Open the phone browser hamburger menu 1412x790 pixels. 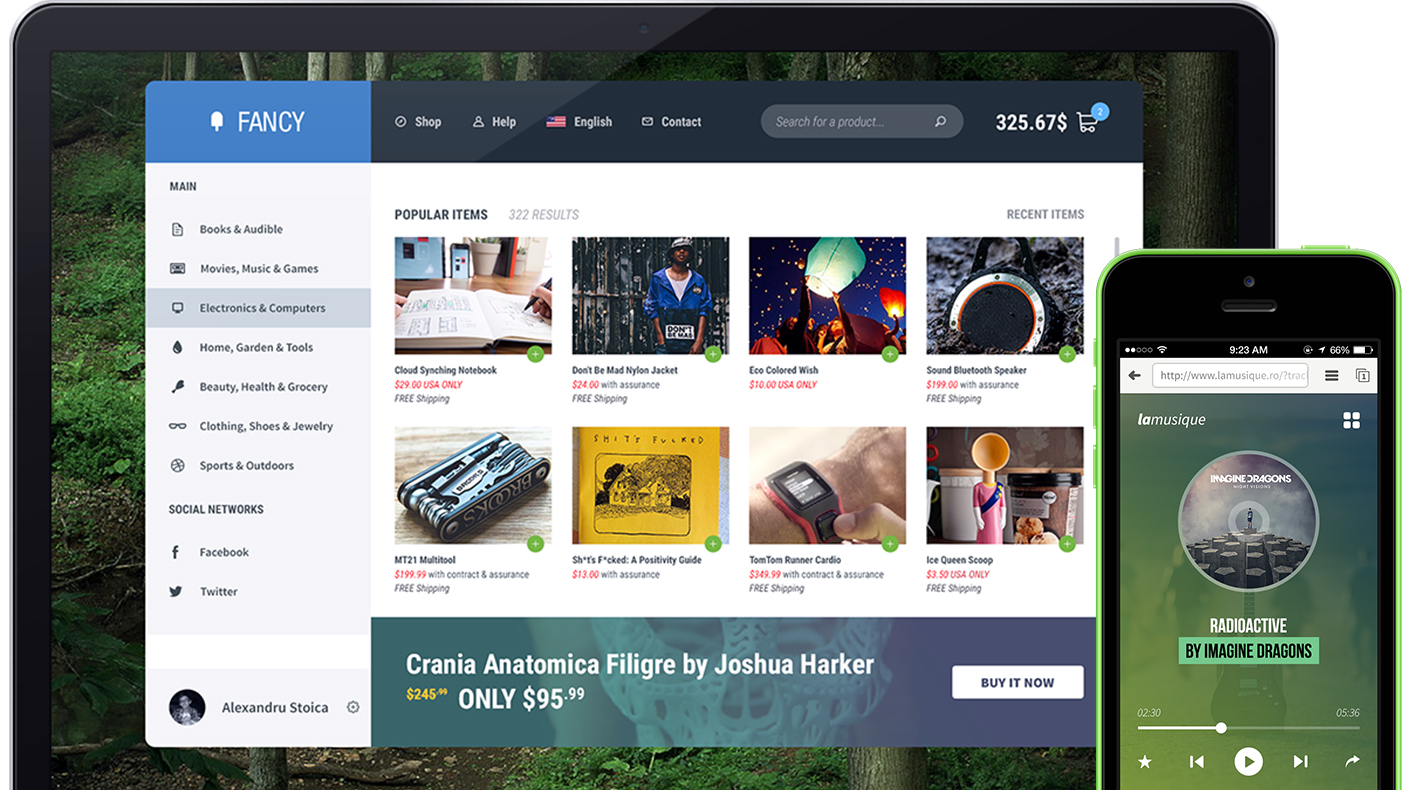[x=1331, y=376]
